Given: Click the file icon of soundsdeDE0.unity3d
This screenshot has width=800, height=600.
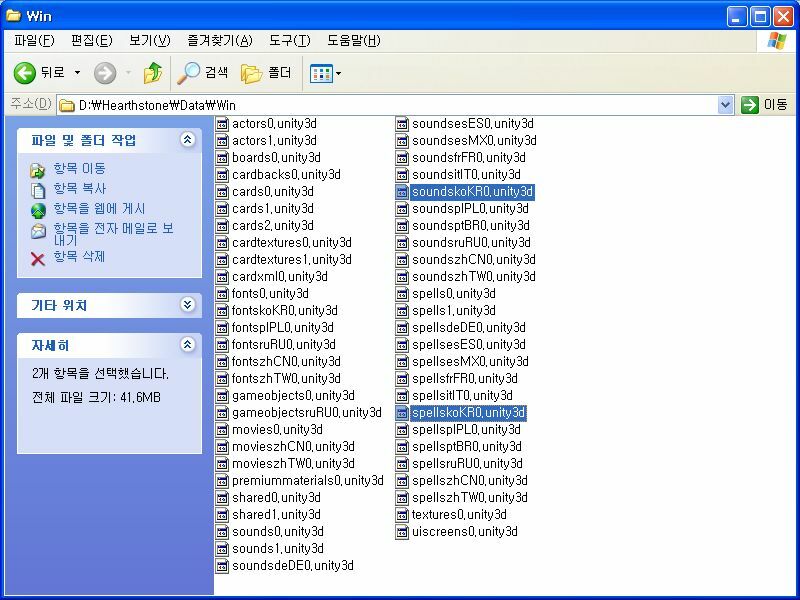Looking at the screenshot, I should click(x=222, y=566).
